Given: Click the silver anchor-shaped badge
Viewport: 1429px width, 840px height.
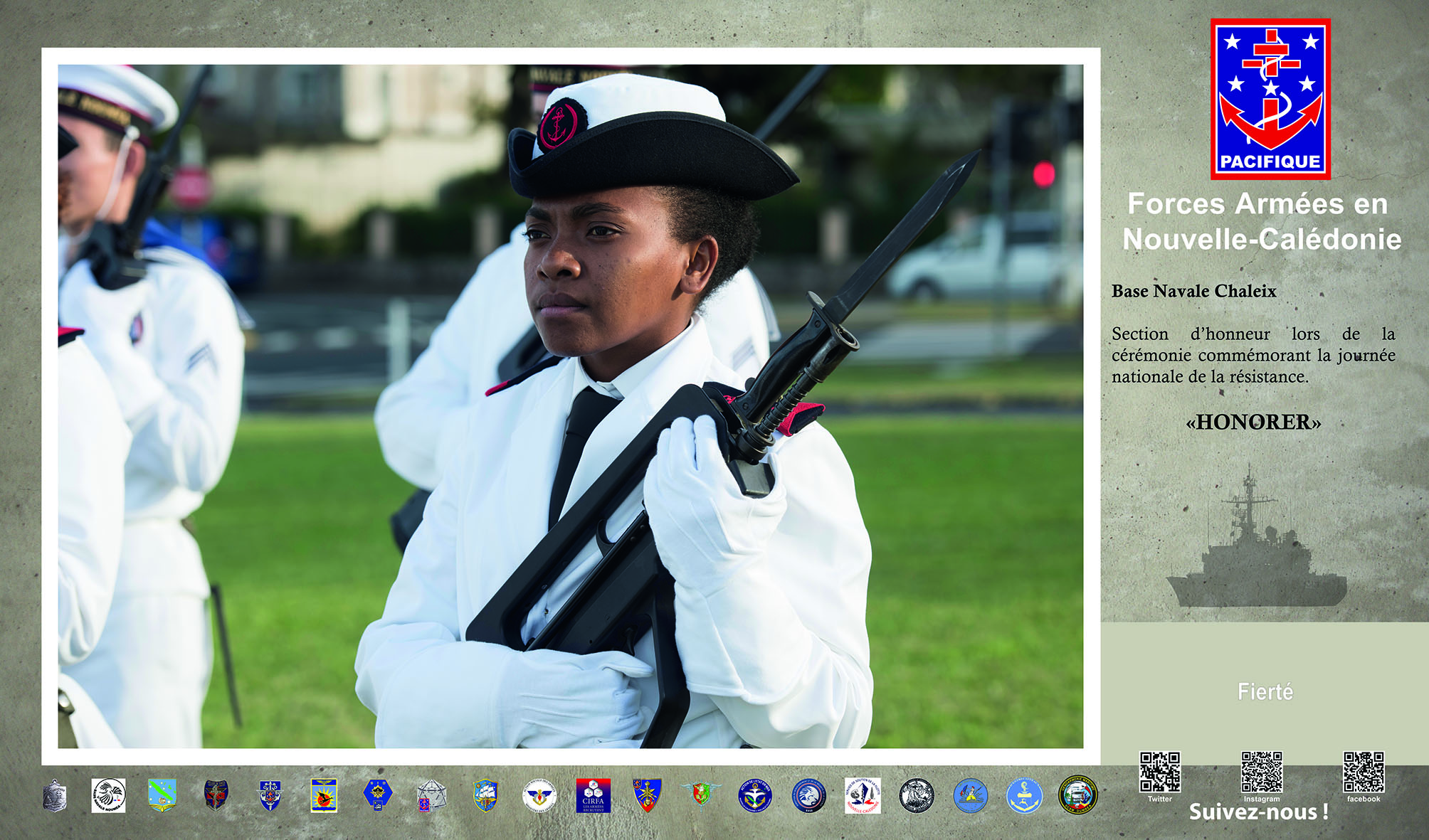Looking at the screenshot, I should coord(55,796).
